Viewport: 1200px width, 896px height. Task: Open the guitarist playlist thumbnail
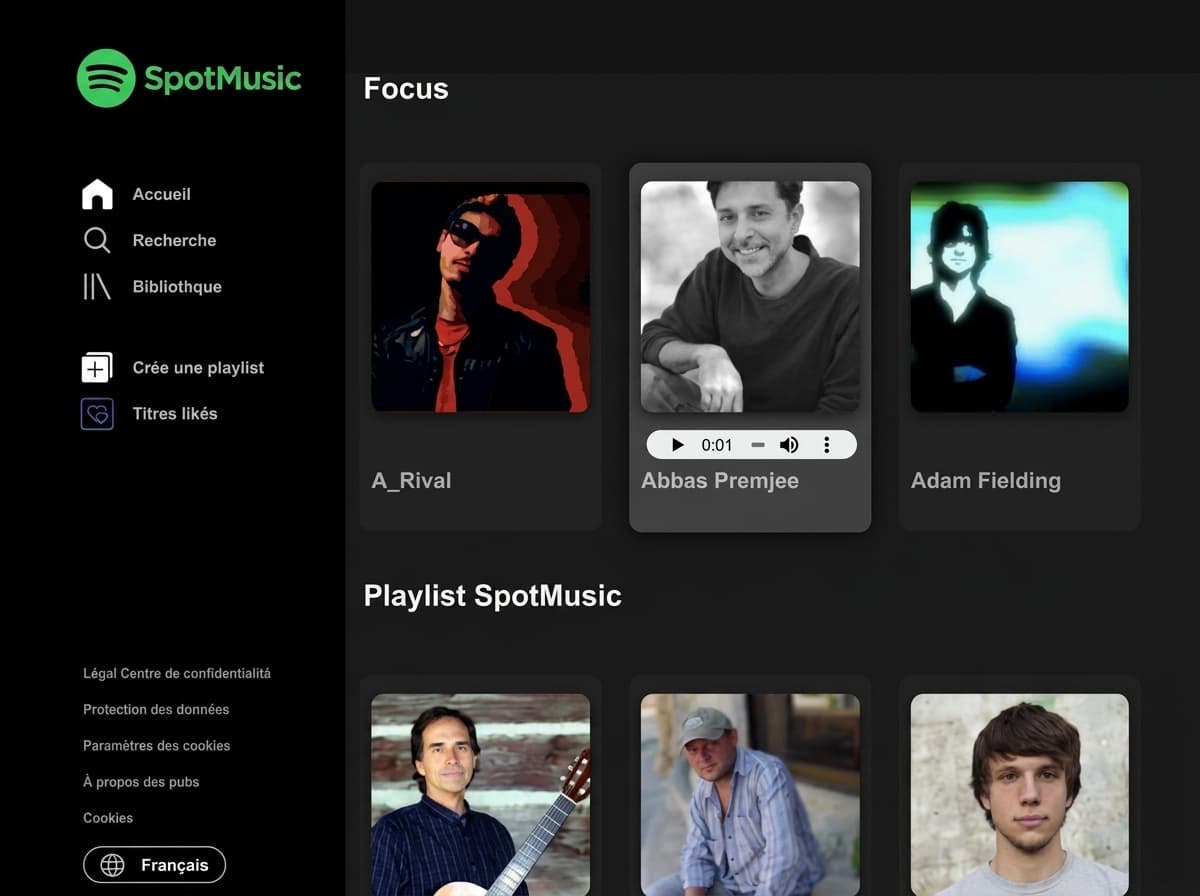tap(480, 794)
